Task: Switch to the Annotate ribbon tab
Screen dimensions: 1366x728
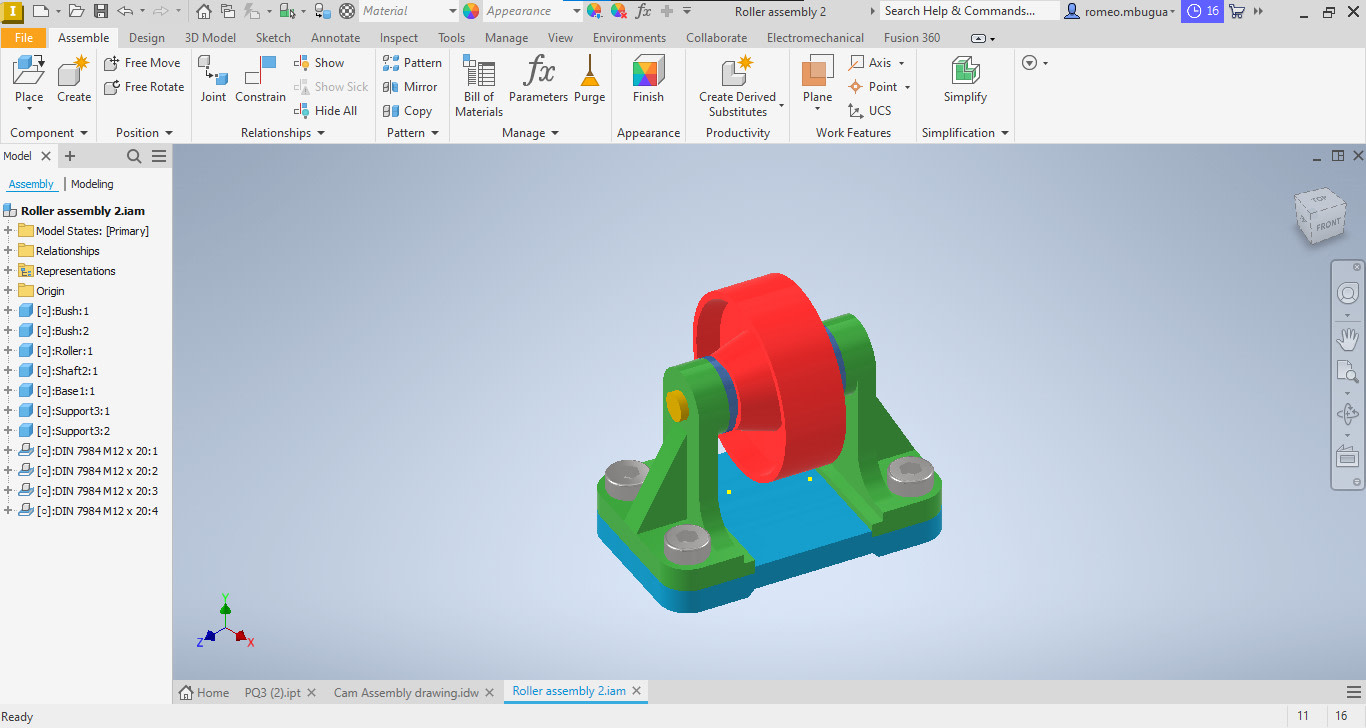Action: pos(335,37)
